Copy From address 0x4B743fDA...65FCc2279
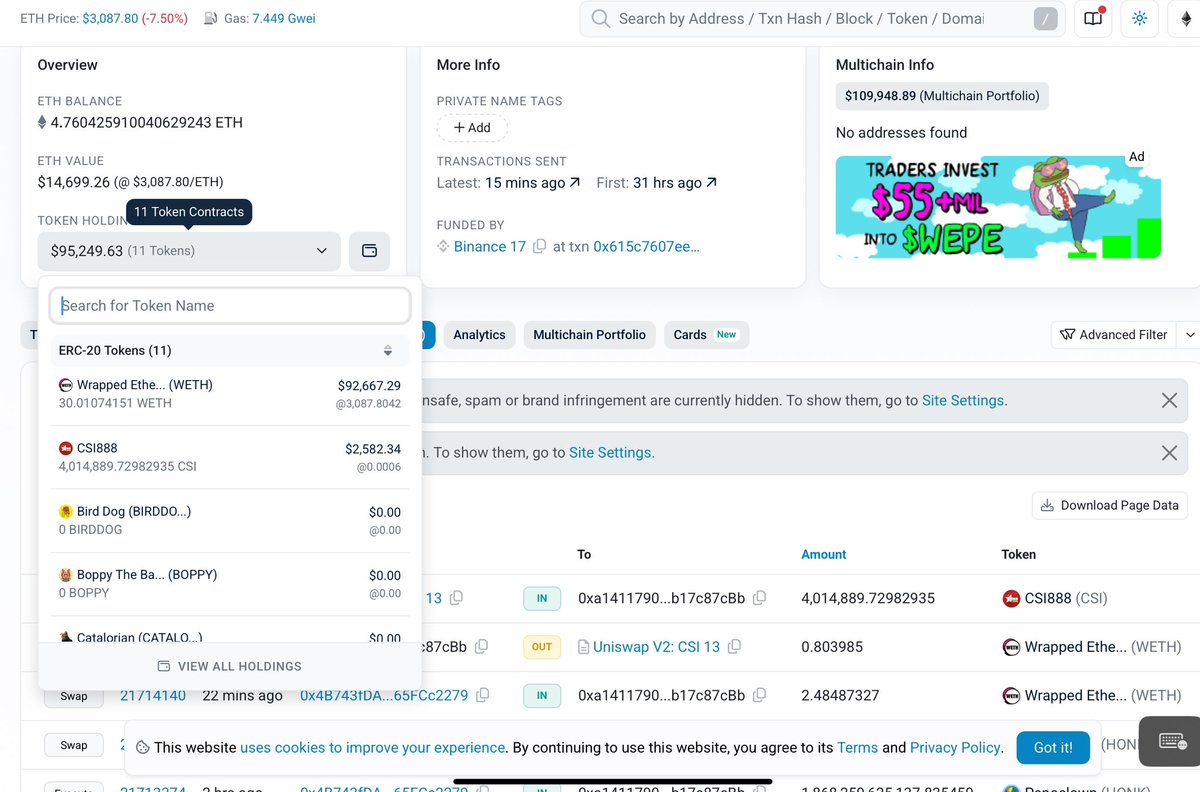Screen dimensions: 1200x792 coord(483,695)
